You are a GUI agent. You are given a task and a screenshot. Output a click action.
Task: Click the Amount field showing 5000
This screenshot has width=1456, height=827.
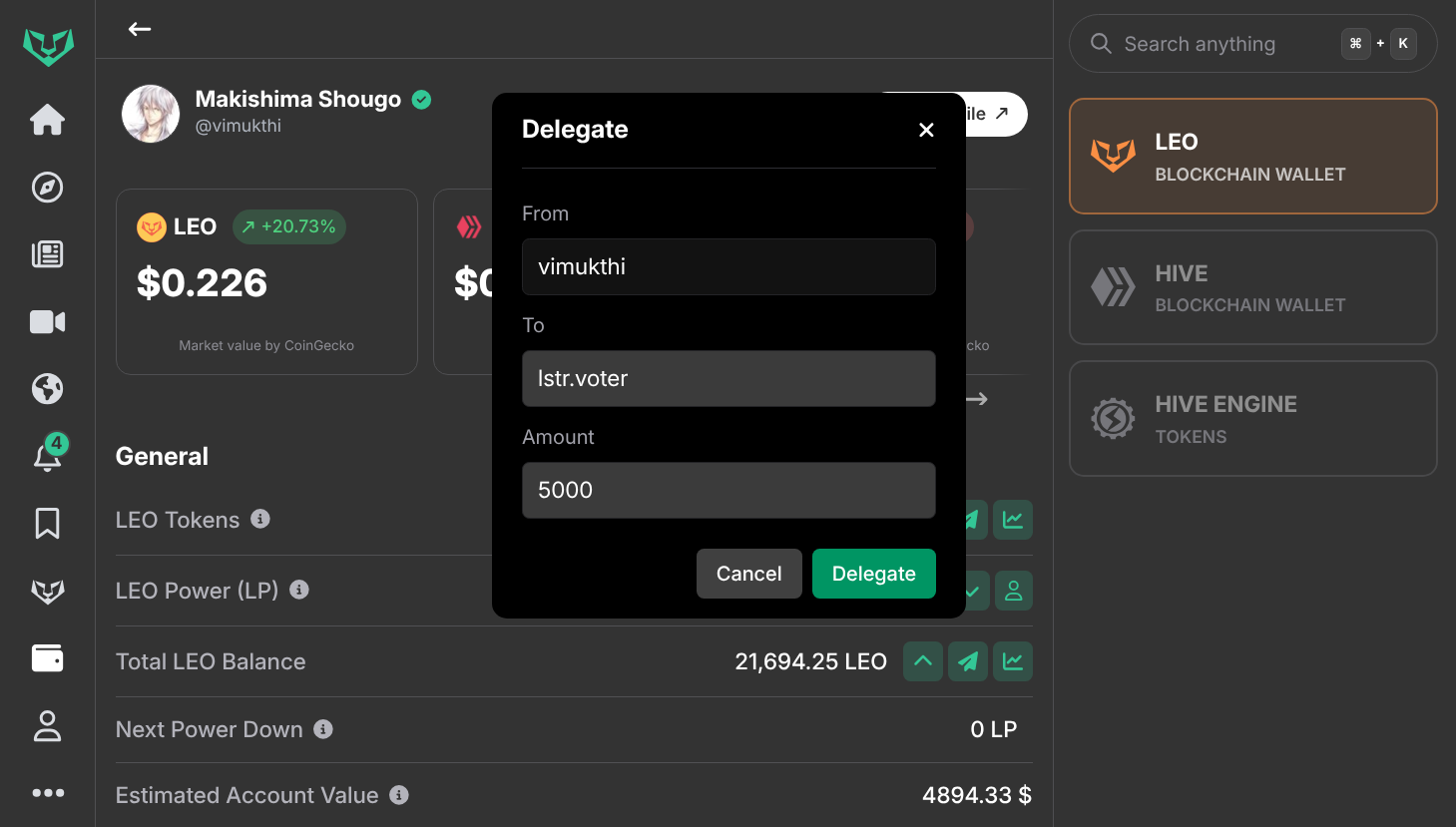point(728,490)
